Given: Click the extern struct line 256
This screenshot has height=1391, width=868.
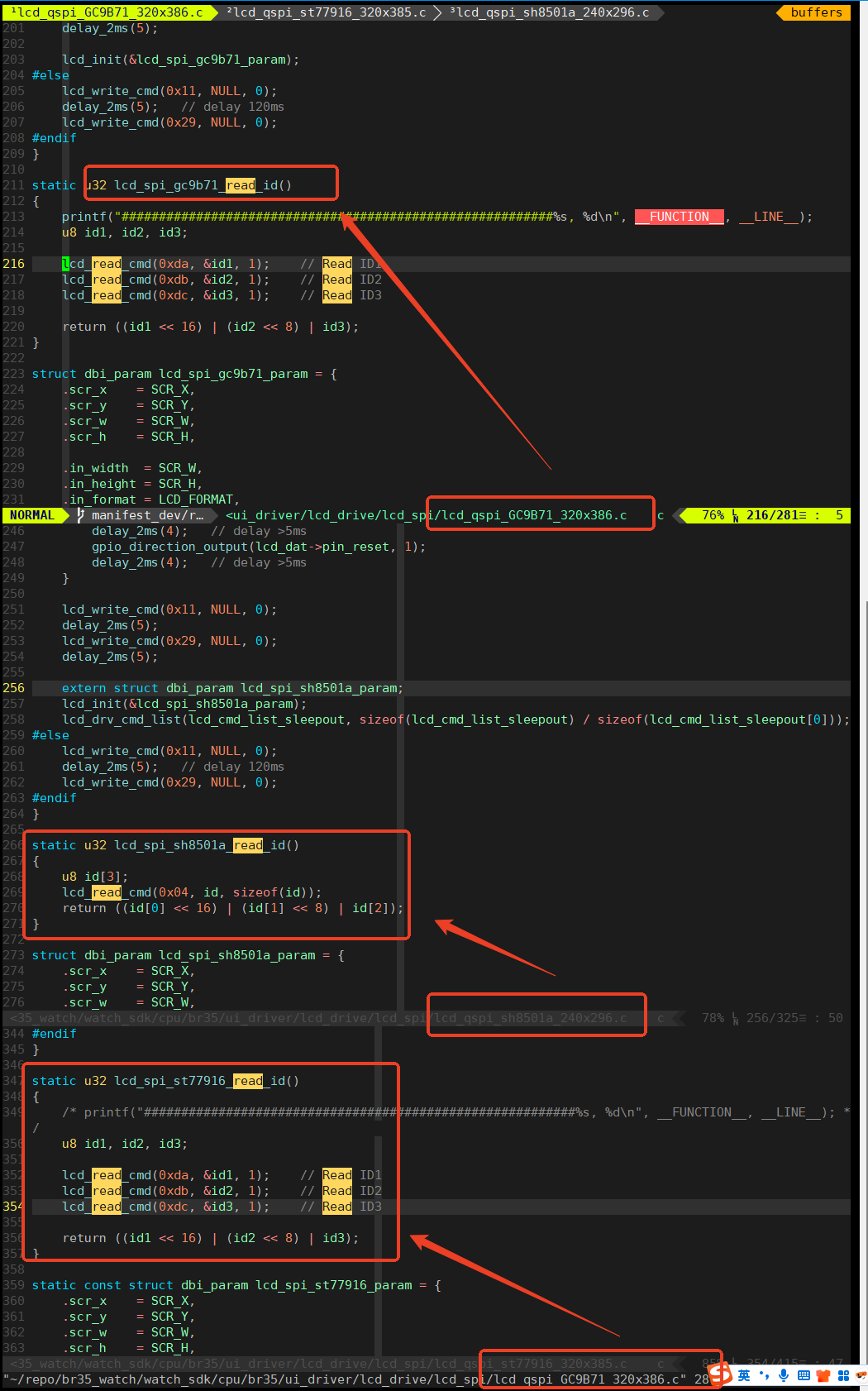Looking at the screenshot, I should tap(232, 688).
